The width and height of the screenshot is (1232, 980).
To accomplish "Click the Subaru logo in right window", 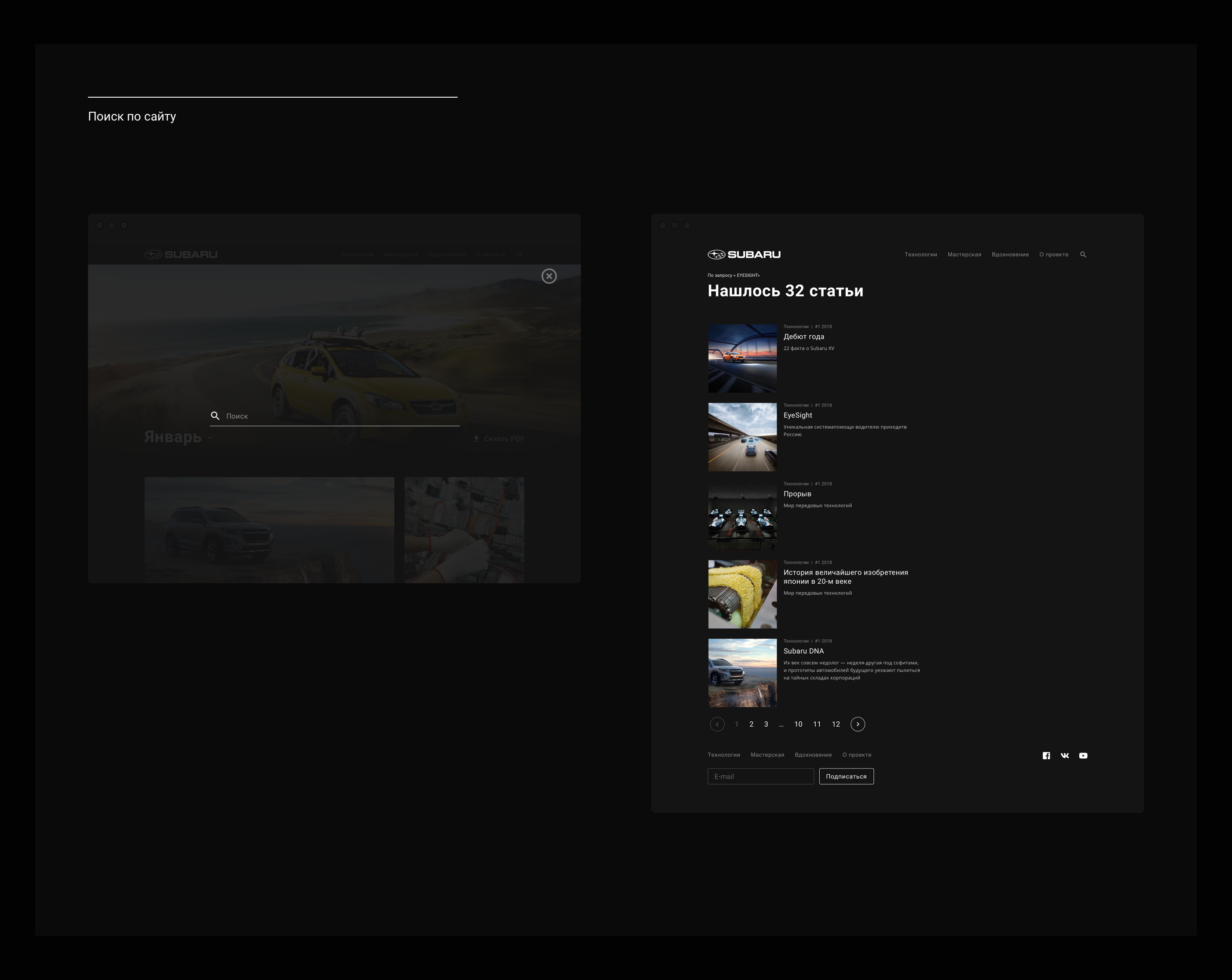I will coord(744,255).
